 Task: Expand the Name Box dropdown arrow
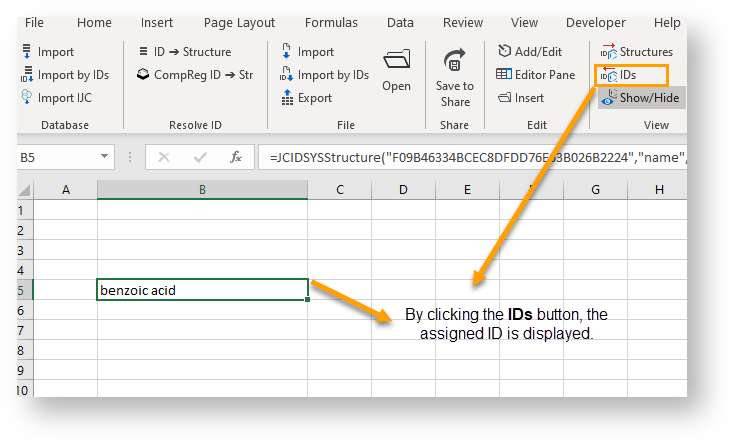106,157
